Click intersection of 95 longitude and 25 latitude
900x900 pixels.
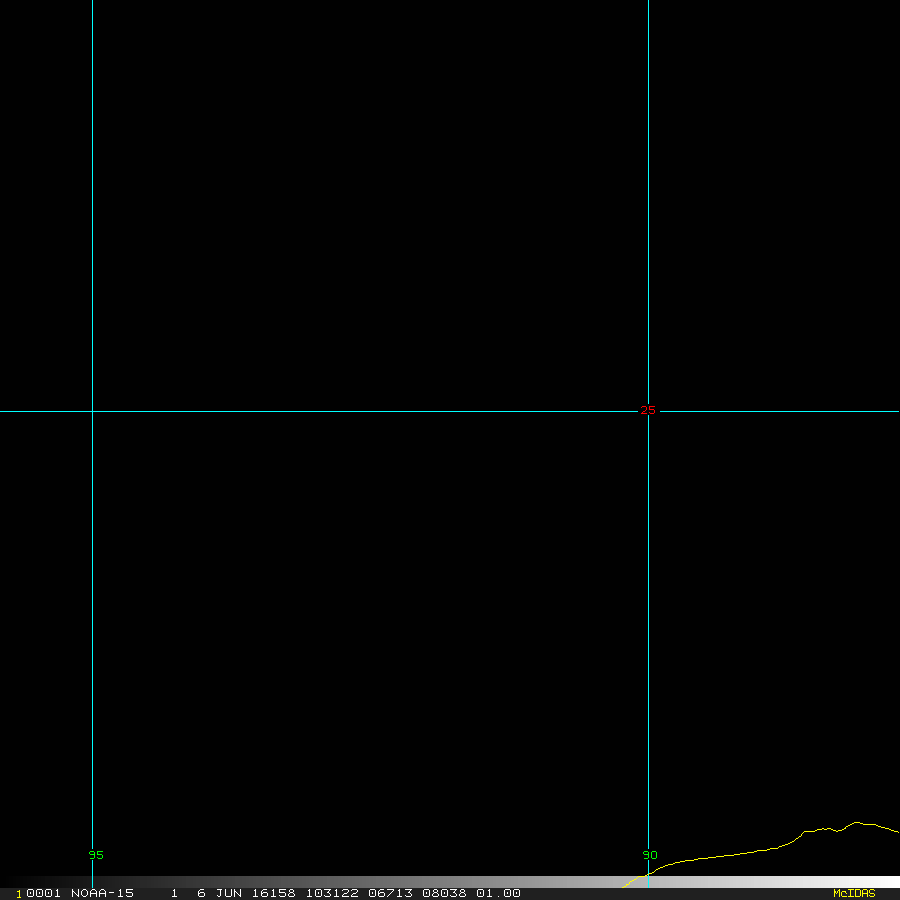point(92,412)
